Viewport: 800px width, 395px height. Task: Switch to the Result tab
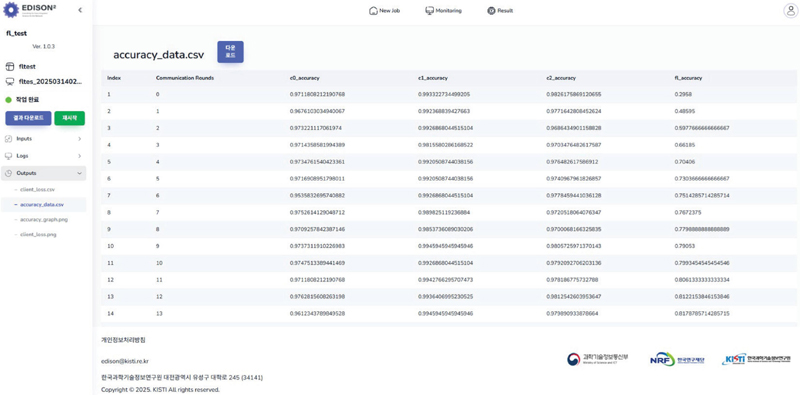click(x=500, y=11)
